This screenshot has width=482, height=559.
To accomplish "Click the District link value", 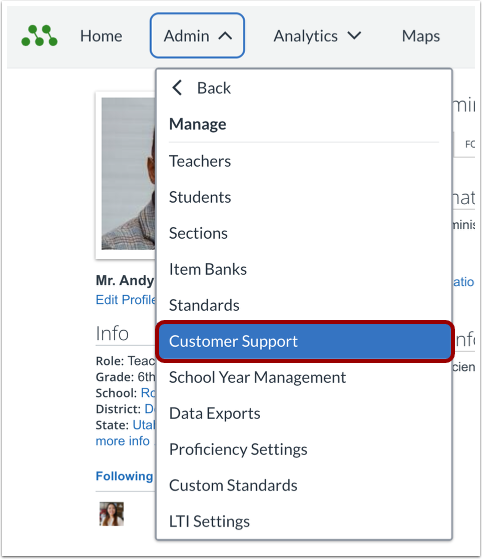I will tap(150, 409).
